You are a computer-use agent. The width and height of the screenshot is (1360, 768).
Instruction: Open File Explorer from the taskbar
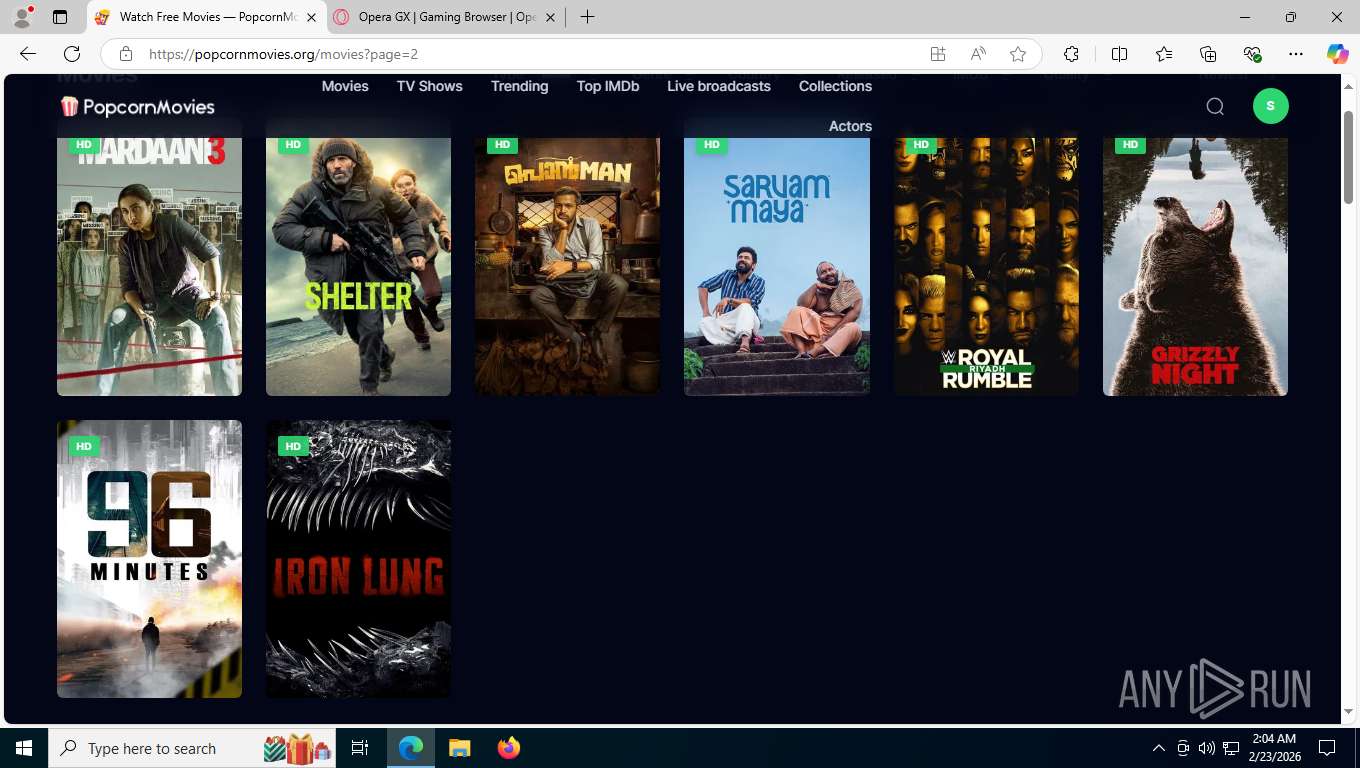pos(459,748)
